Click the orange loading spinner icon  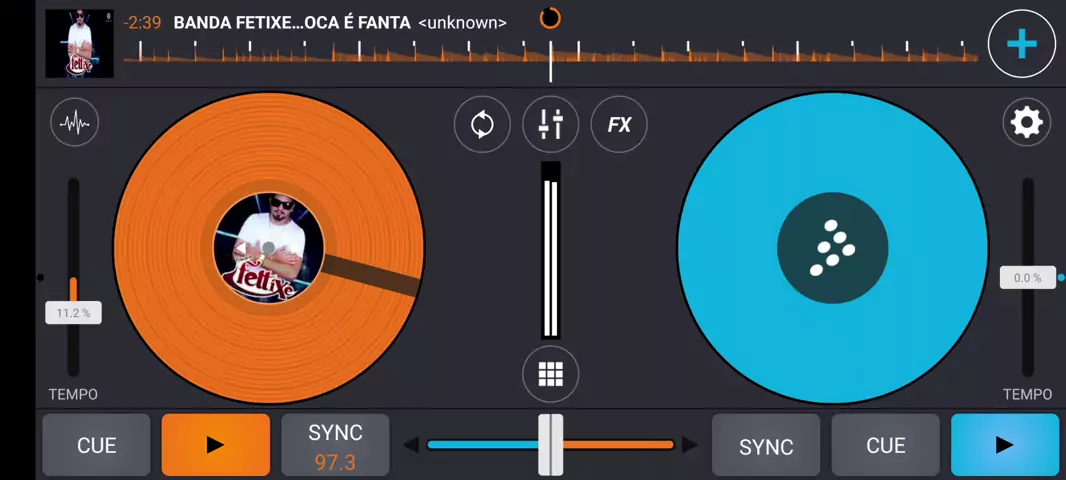550,18
